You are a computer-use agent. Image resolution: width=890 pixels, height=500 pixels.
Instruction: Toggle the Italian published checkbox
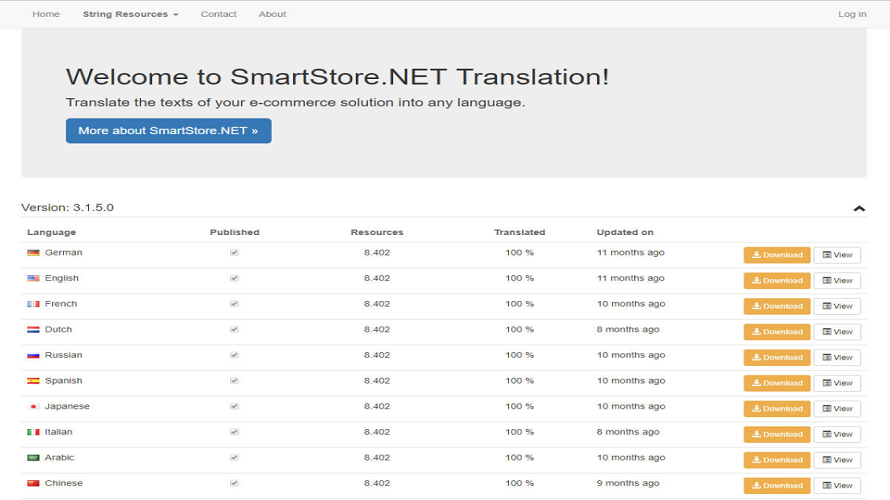[234, 432]
